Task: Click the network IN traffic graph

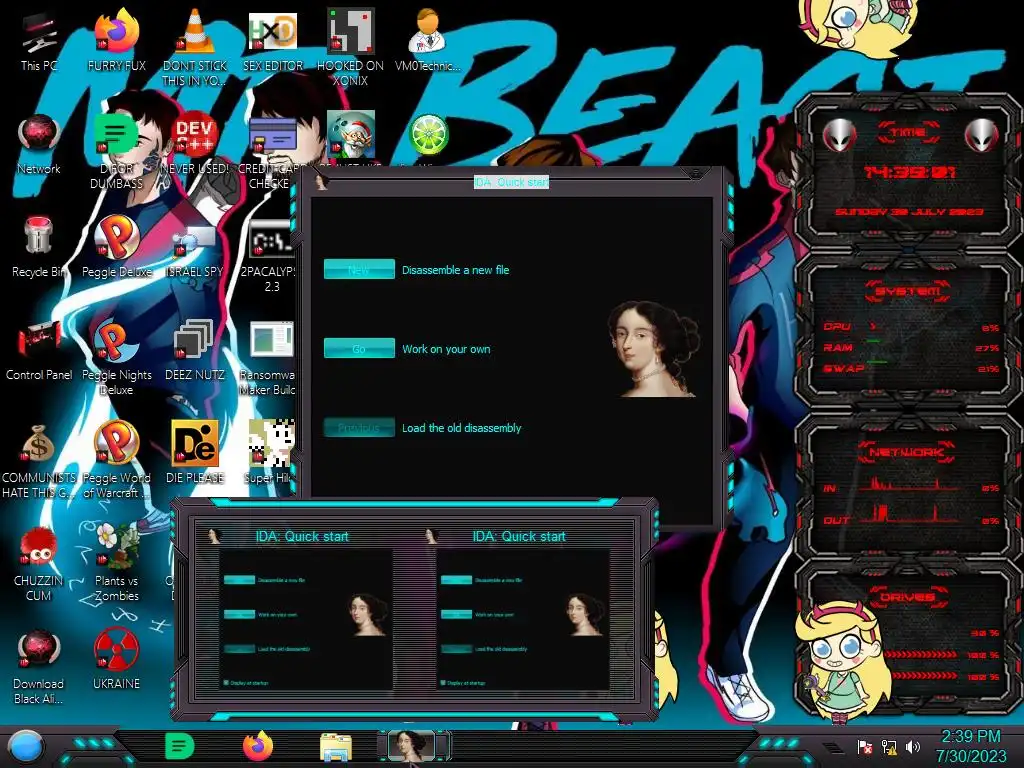Action: (x=908, y=485)
